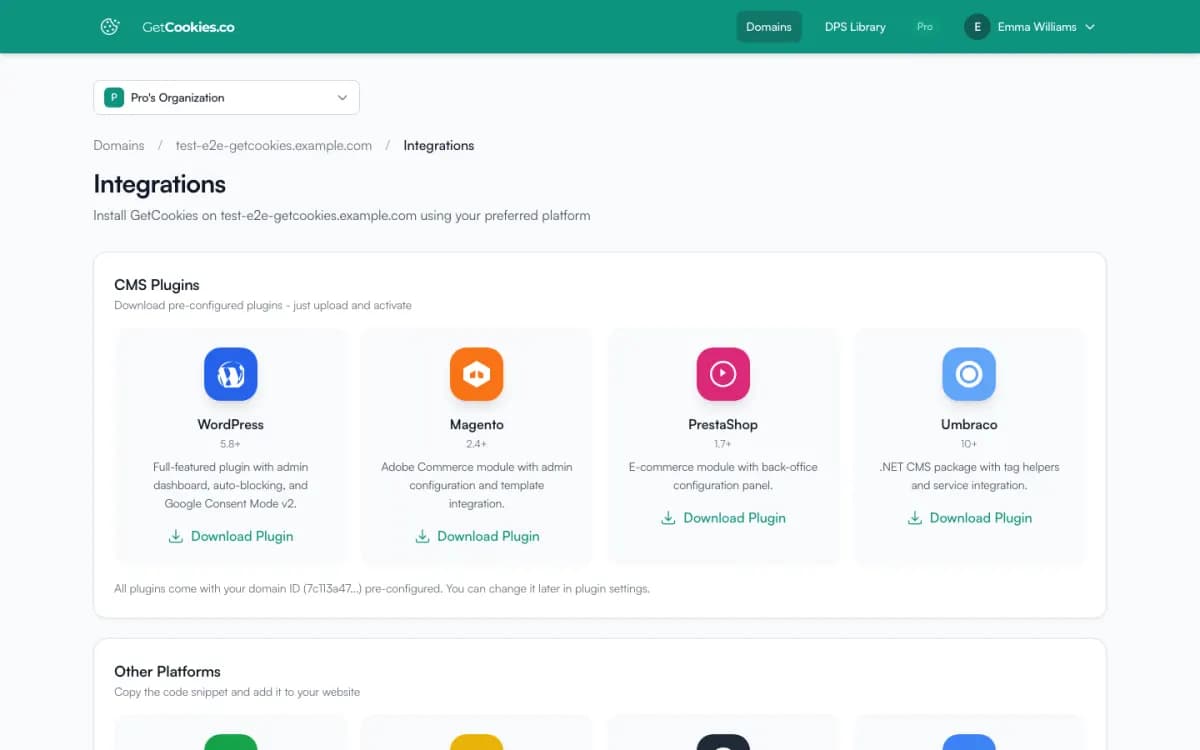Screen dimensions: 1200x750
Task: Open test-e2e-getcookies.example.com breadcrumb link
Action: click(x=274, y=145)
